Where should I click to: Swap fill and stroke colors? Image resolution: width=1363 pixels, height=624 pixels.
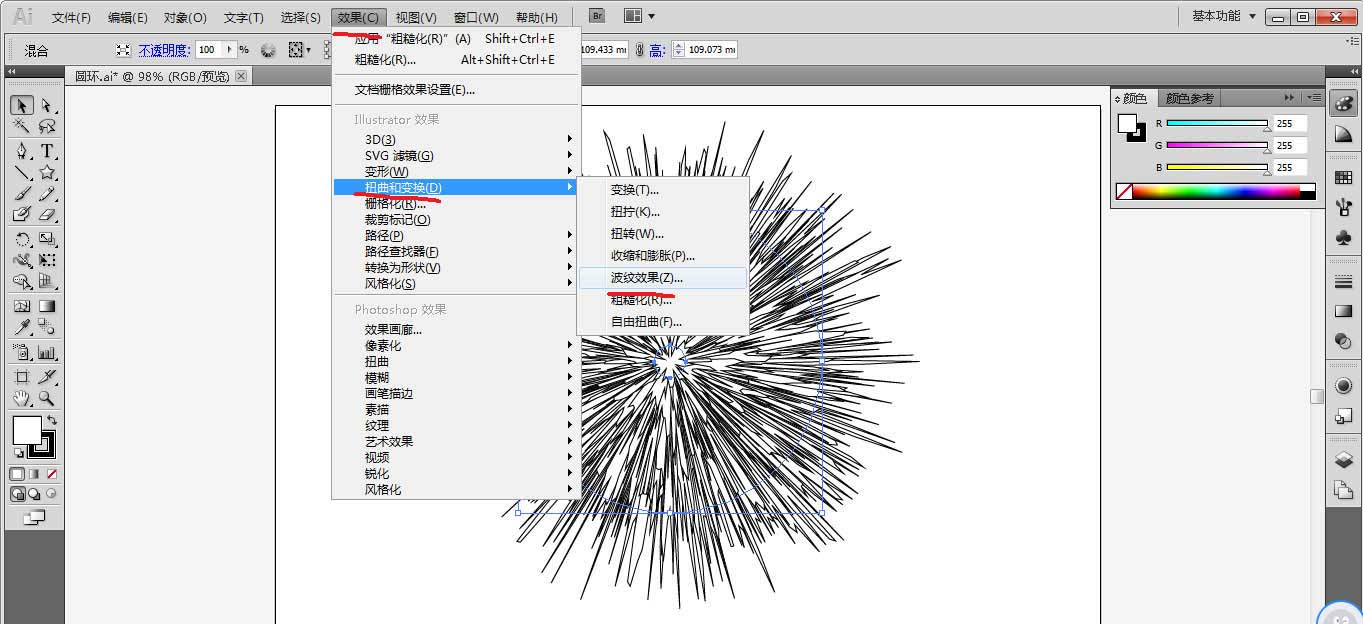click(x=52, y=420)
